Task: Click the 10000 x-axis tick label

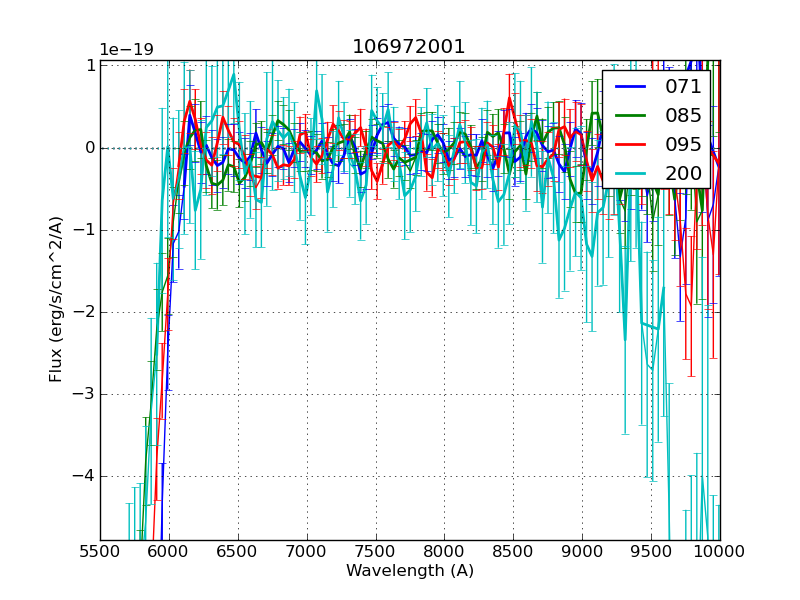Action: pyautogui.click(x=719, y=551)
